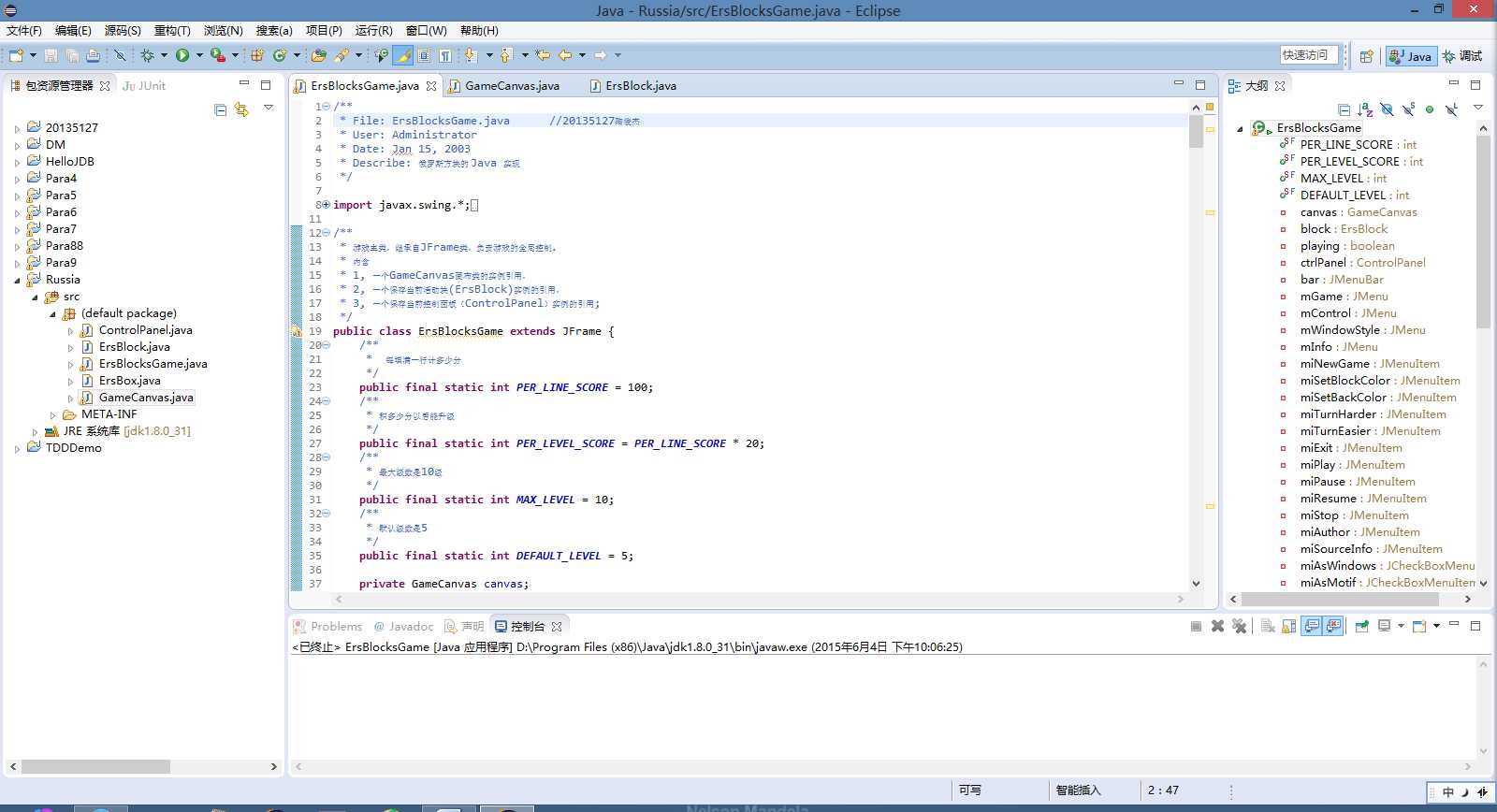Toggle Block Selection Mode icon

(x=424, y=56)
